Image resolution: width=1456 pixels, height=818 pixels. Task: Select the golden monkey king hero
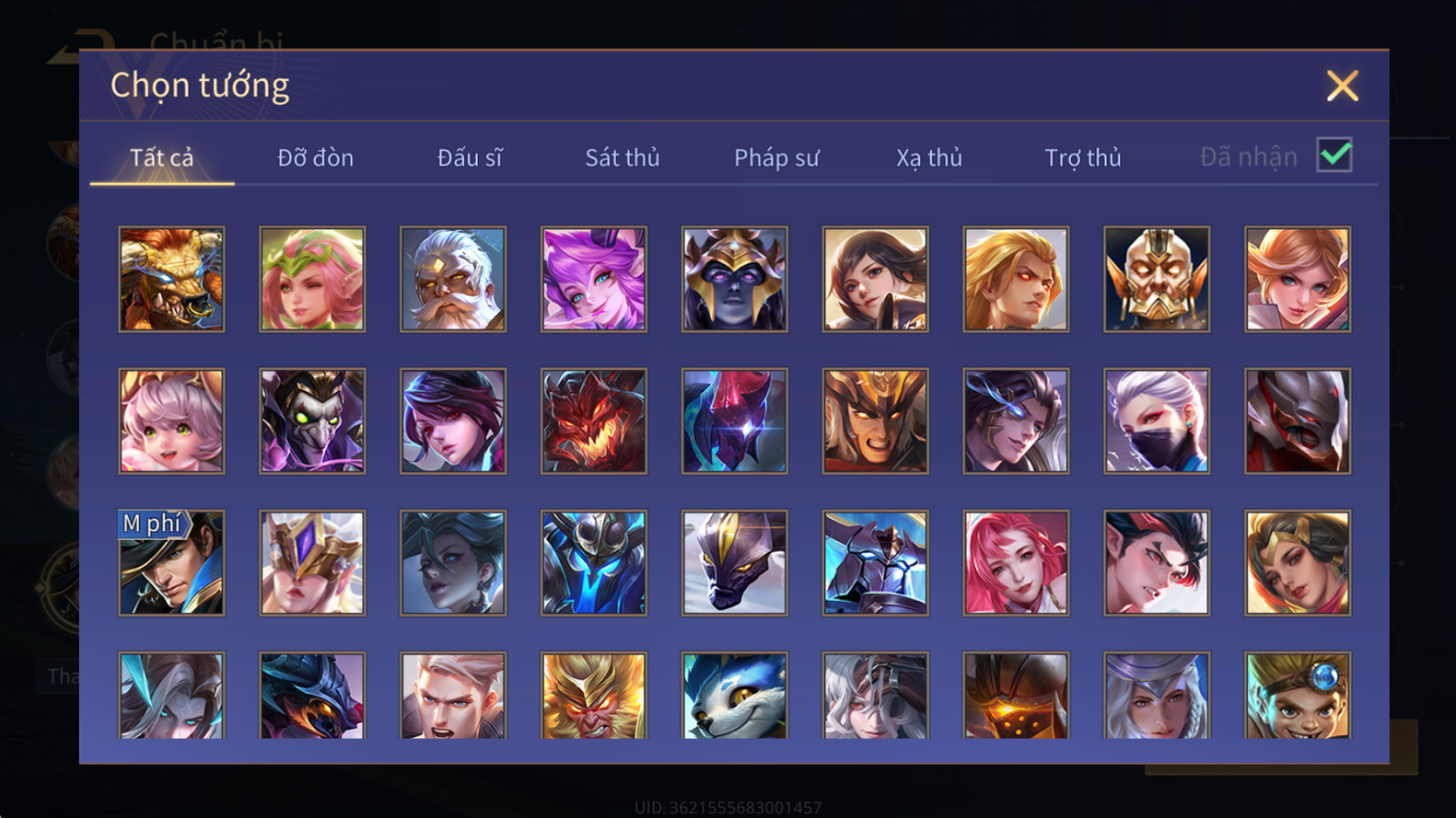(x=593, y=696)
